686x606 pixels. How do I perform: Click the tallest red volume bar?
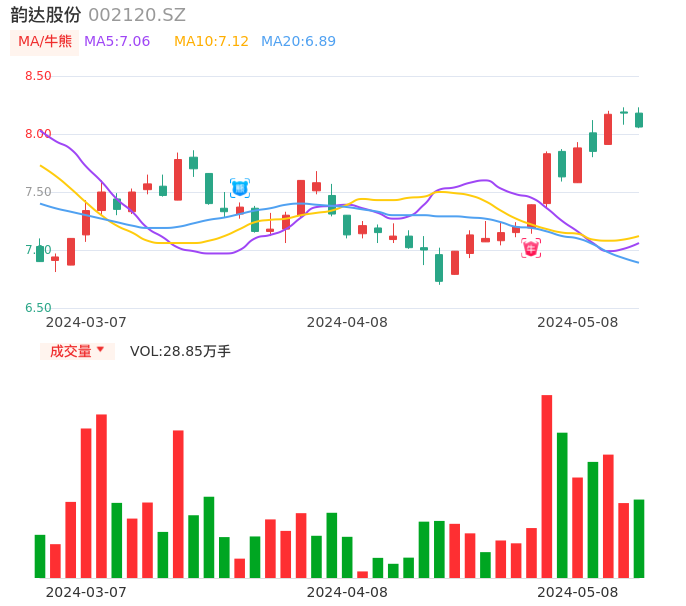[x=547, y=486]
